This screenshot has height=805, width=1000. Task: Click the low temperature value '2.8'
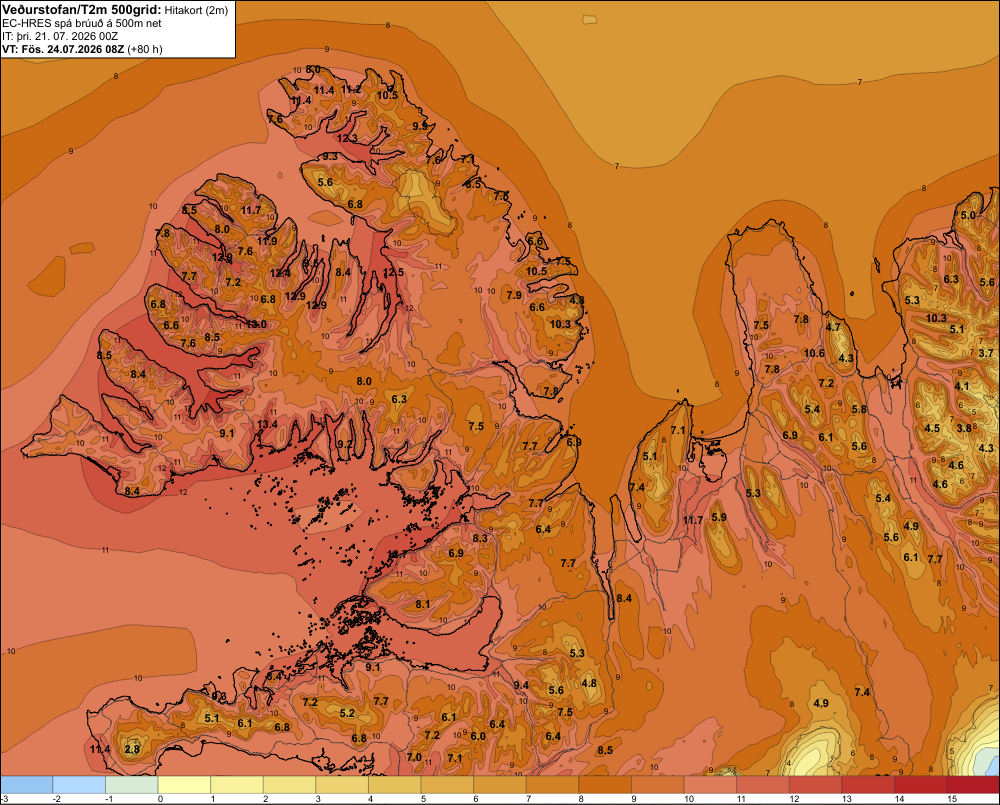point(132,749)
